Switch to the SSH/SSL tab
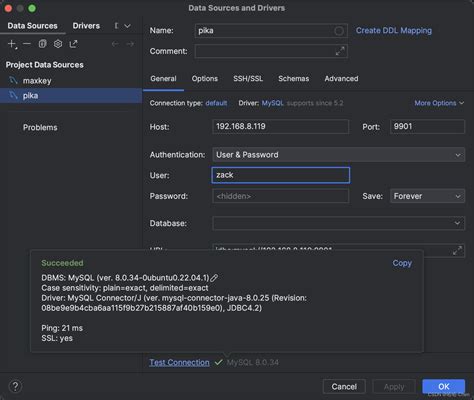This screenshot has height=400, width=474. [248, 79]
